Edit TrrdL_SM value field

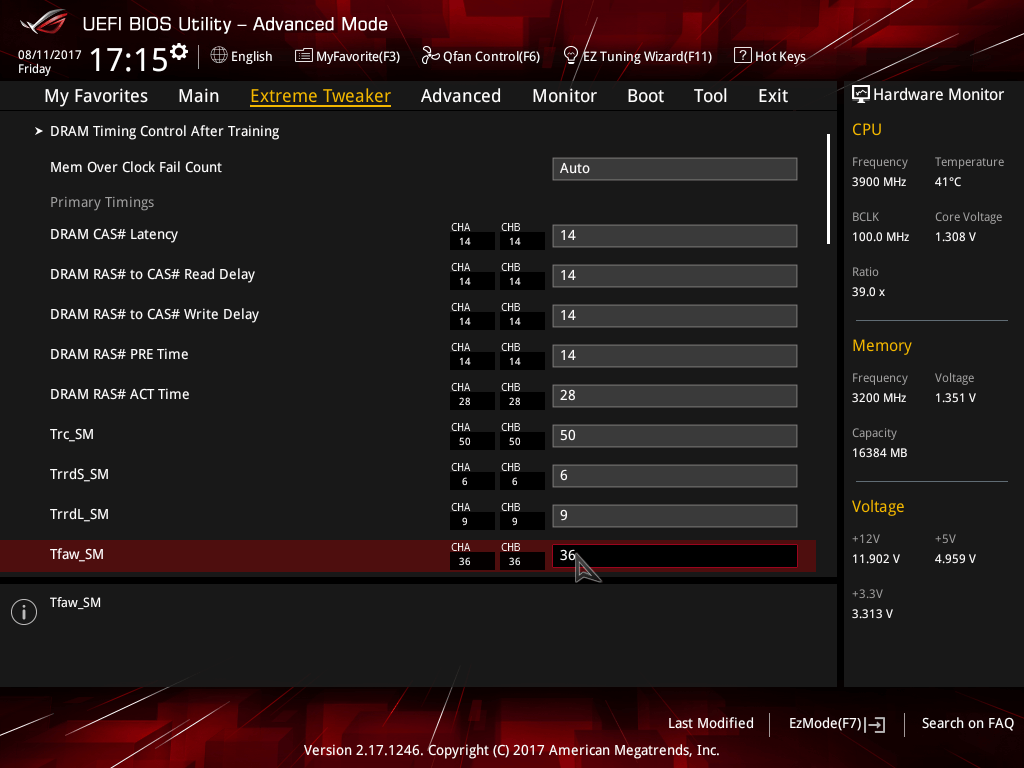675,516
